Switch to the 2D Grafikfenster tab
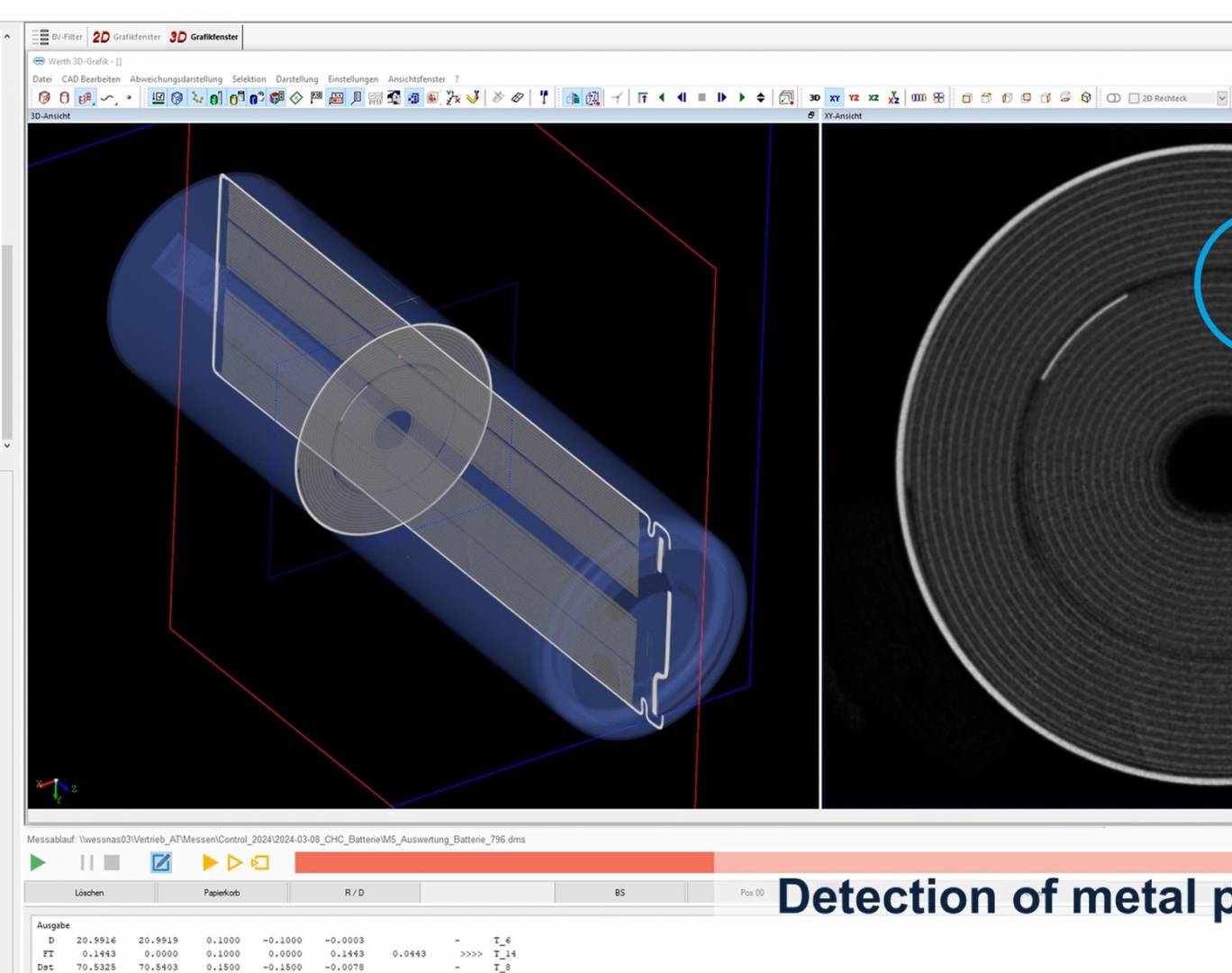Image resolution: width=1232 pixels, height=973 pixels. click(127, 37)
